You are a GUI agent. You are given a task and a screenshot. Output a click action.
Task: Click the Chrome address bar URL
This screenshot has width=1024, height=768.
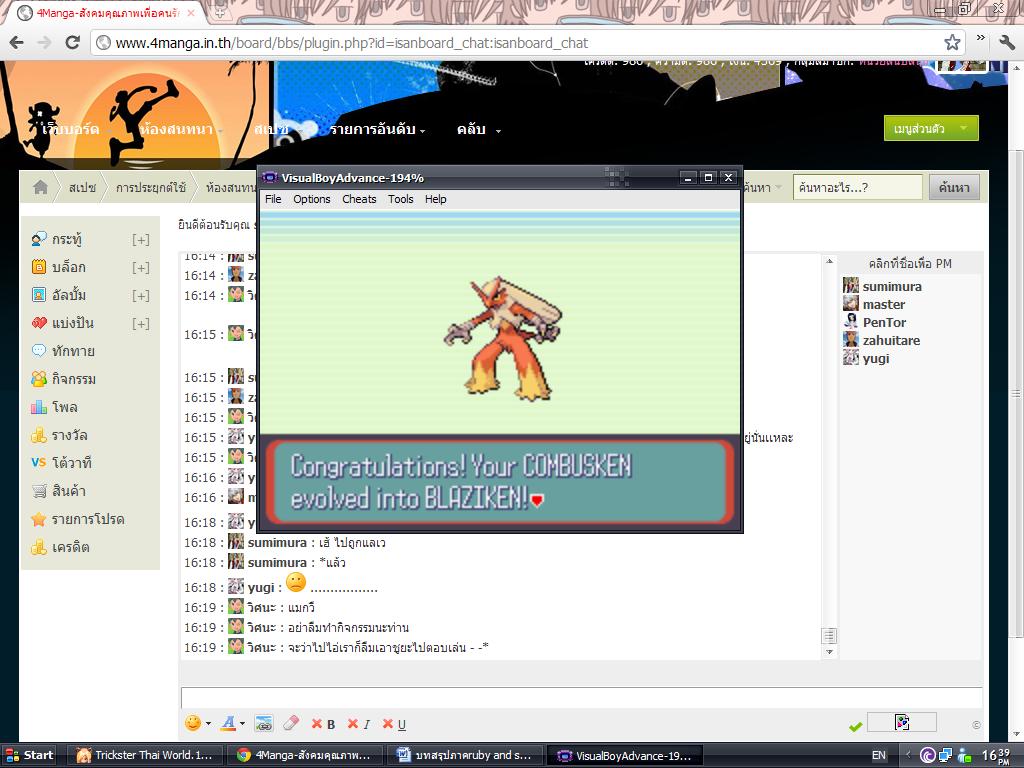(x=351, y=43)
